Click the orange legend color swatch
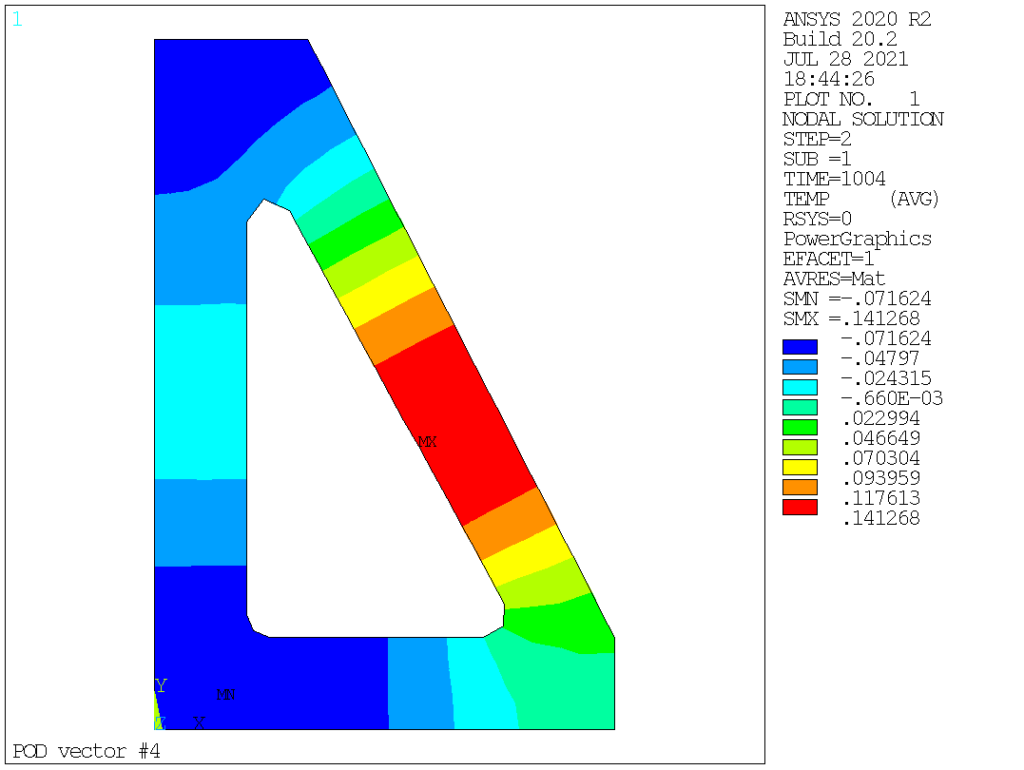The height and width of the screenshot is (770, 1024). pos(800,487)
